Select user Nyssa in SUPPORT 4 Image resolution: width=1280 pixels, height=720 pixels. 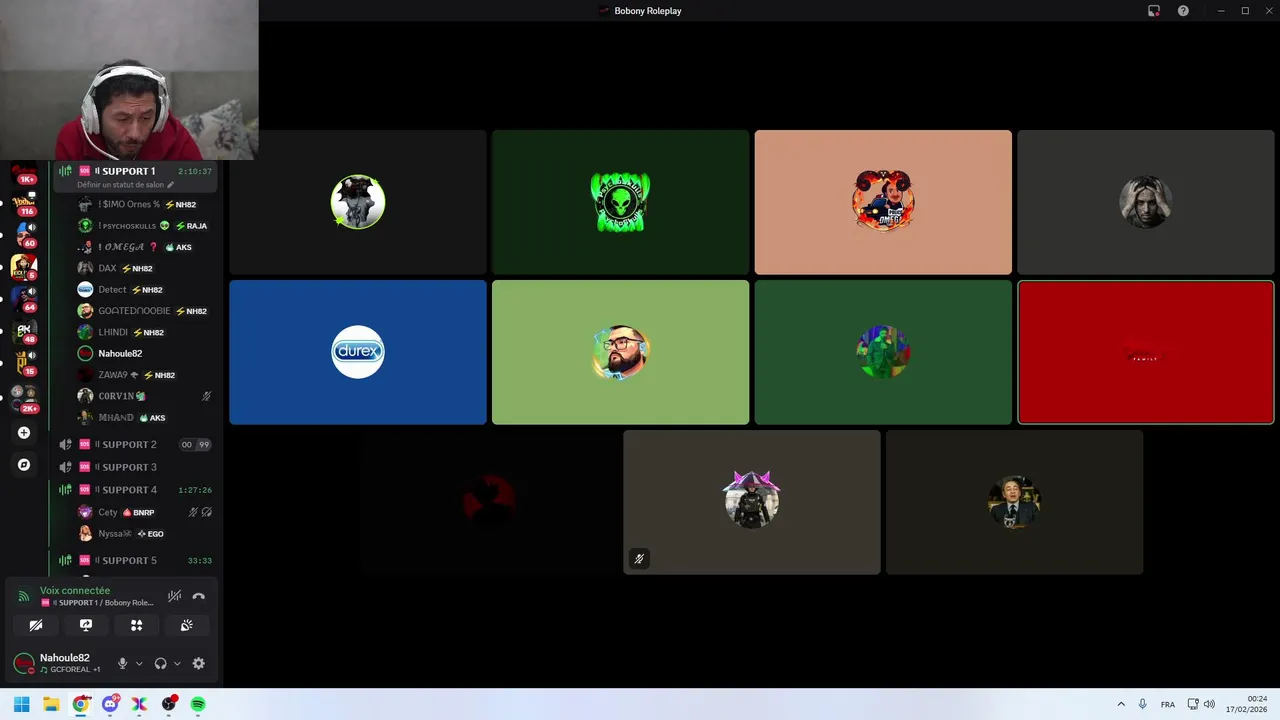145,534
